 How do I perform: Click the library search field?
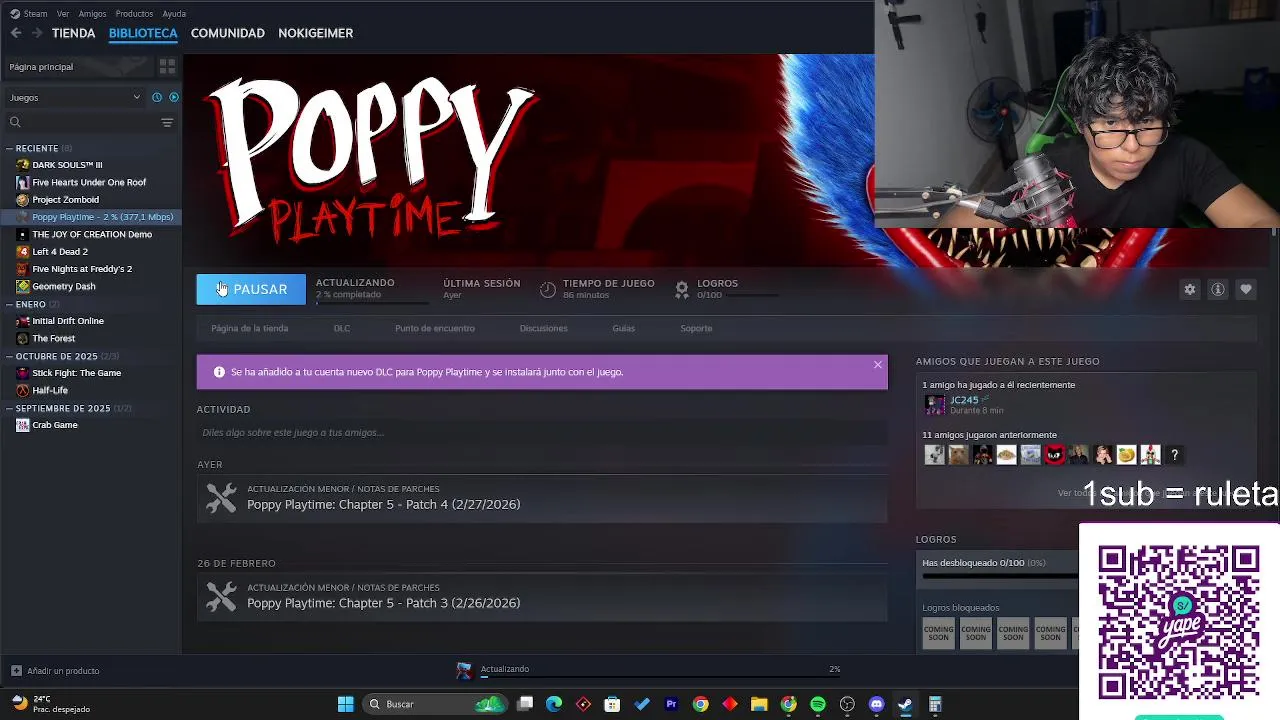tap(80, 122)
